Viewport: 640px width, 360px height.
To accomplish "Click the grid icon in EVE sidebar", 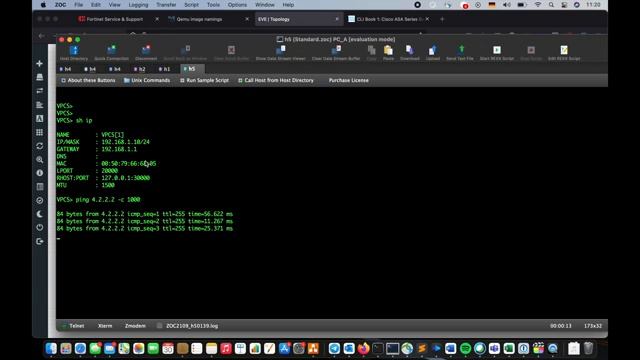I will tap(40, 132).
